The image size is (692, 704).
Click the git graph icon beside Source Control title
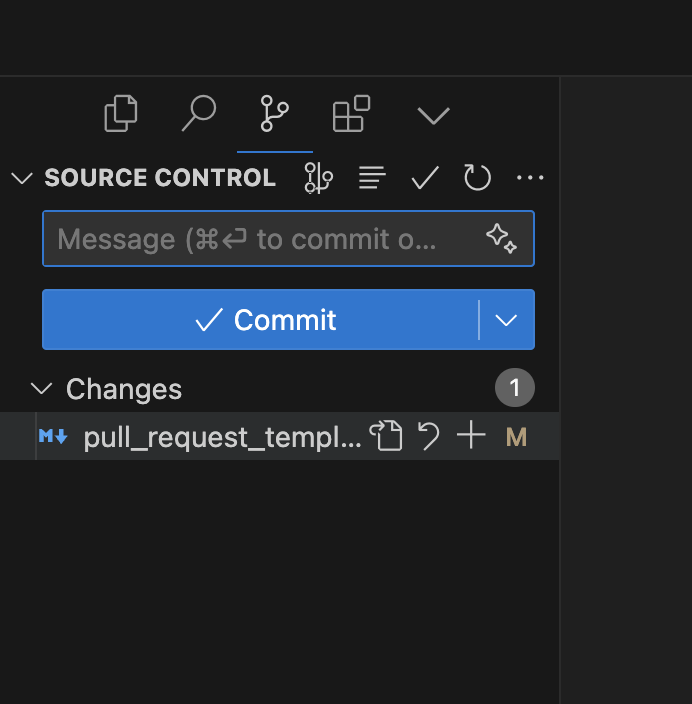click(x=318, y=178)
